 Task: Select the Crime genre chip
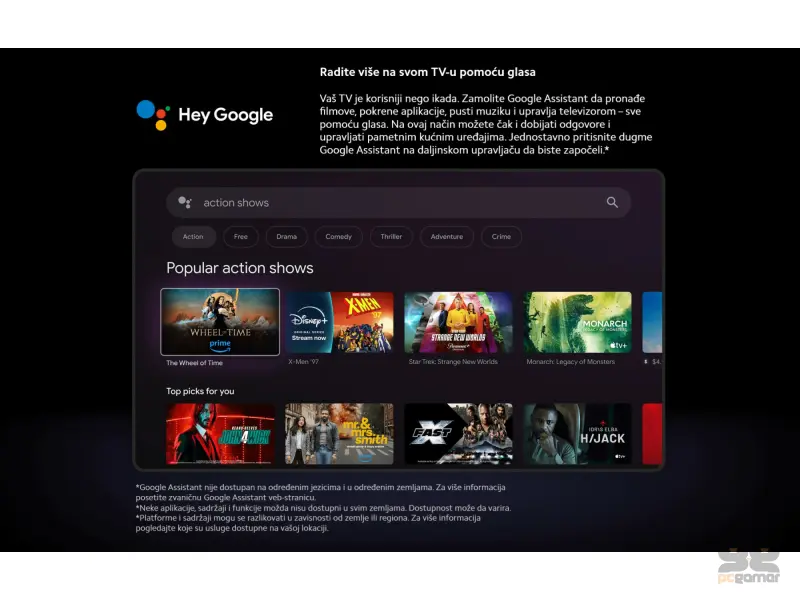tap(501, 237)
